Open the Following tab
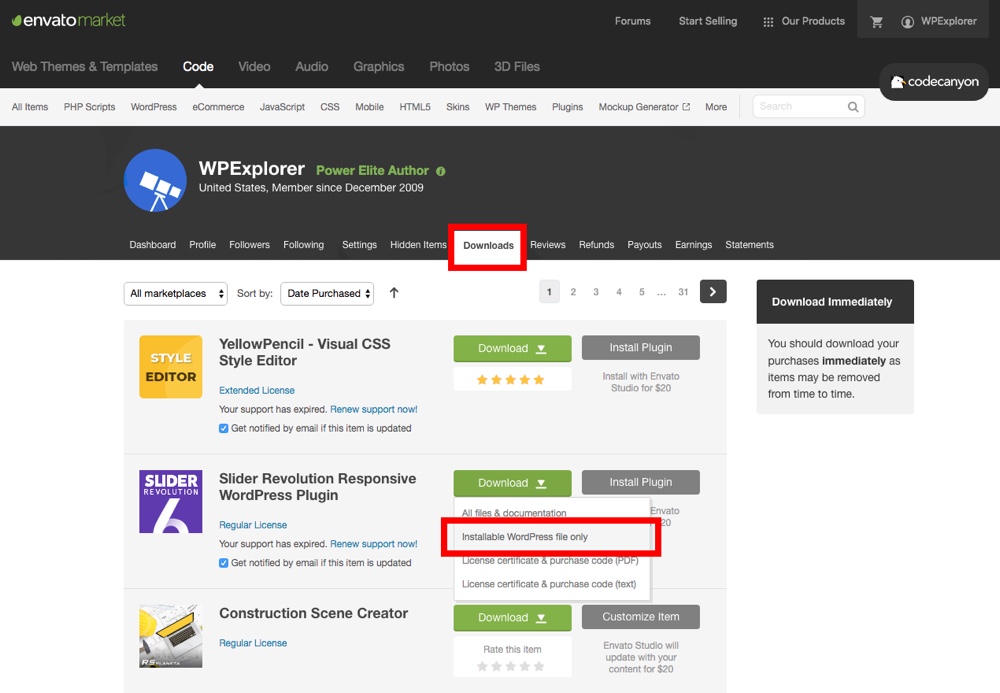Image resolution: width=1000 pixels, height=693 pixels. (x=304, y=245)
